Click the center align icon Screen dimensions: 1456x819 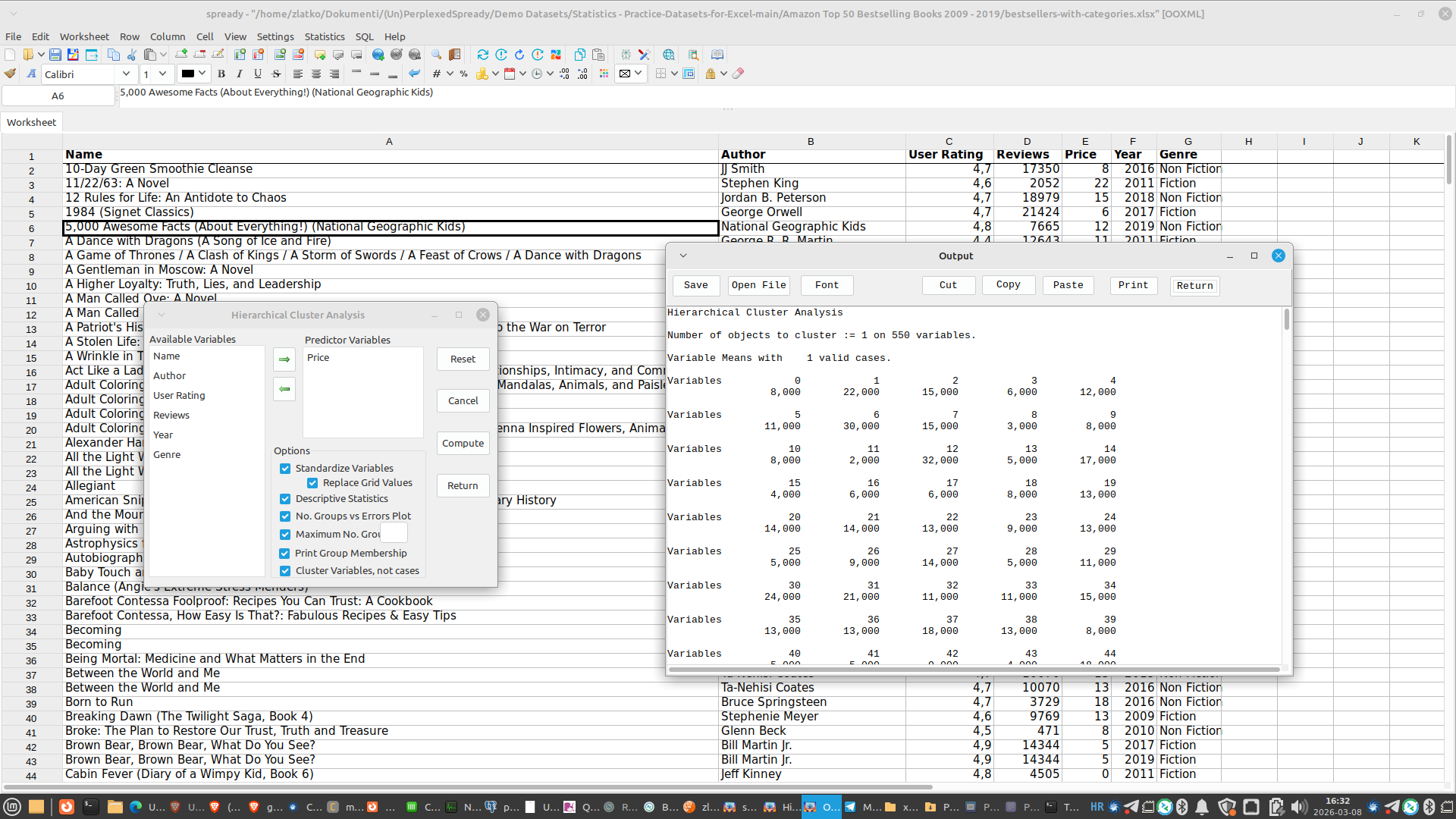316,74
